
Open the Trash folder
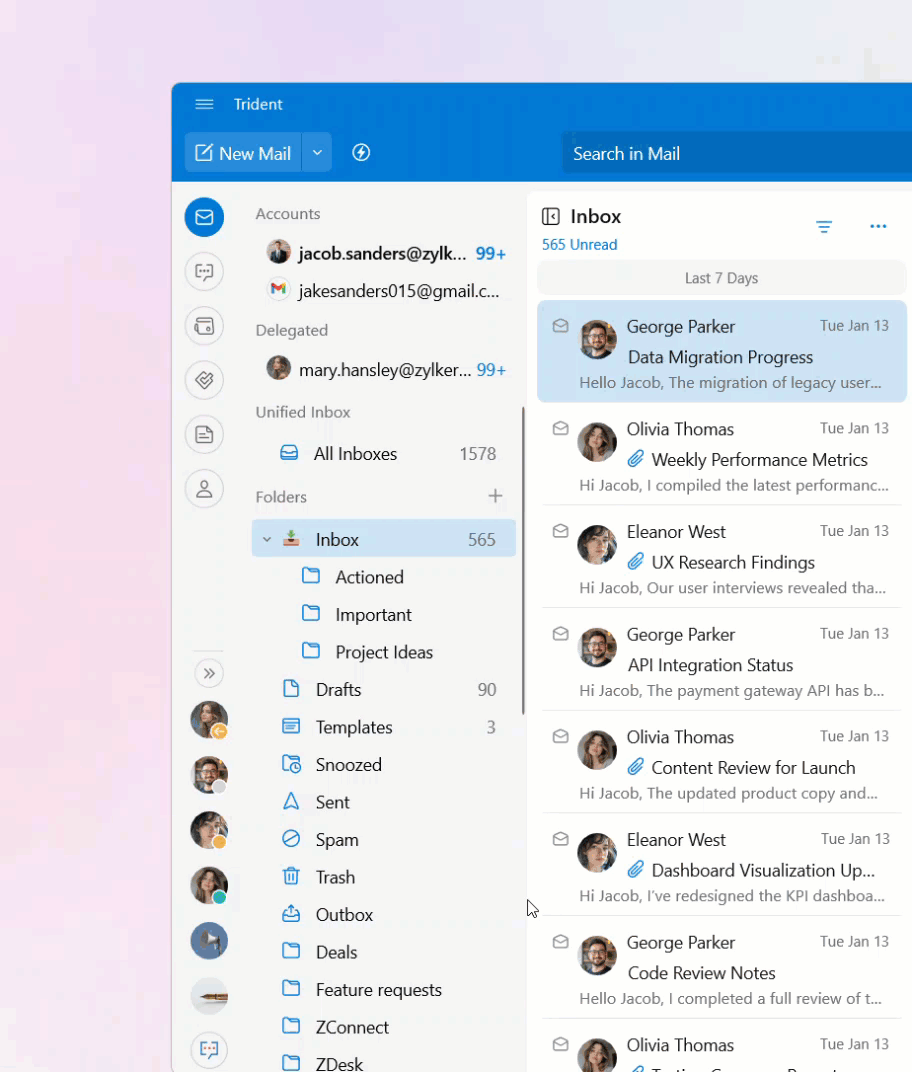coord(384,877)
